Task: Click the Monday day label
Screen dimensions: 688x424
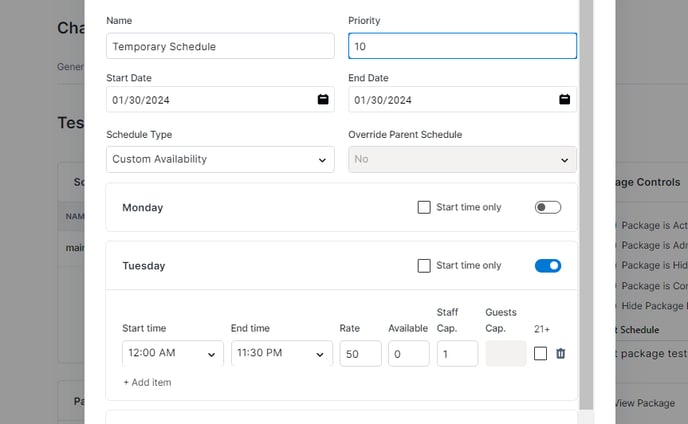Action: [x=143, y=208]
